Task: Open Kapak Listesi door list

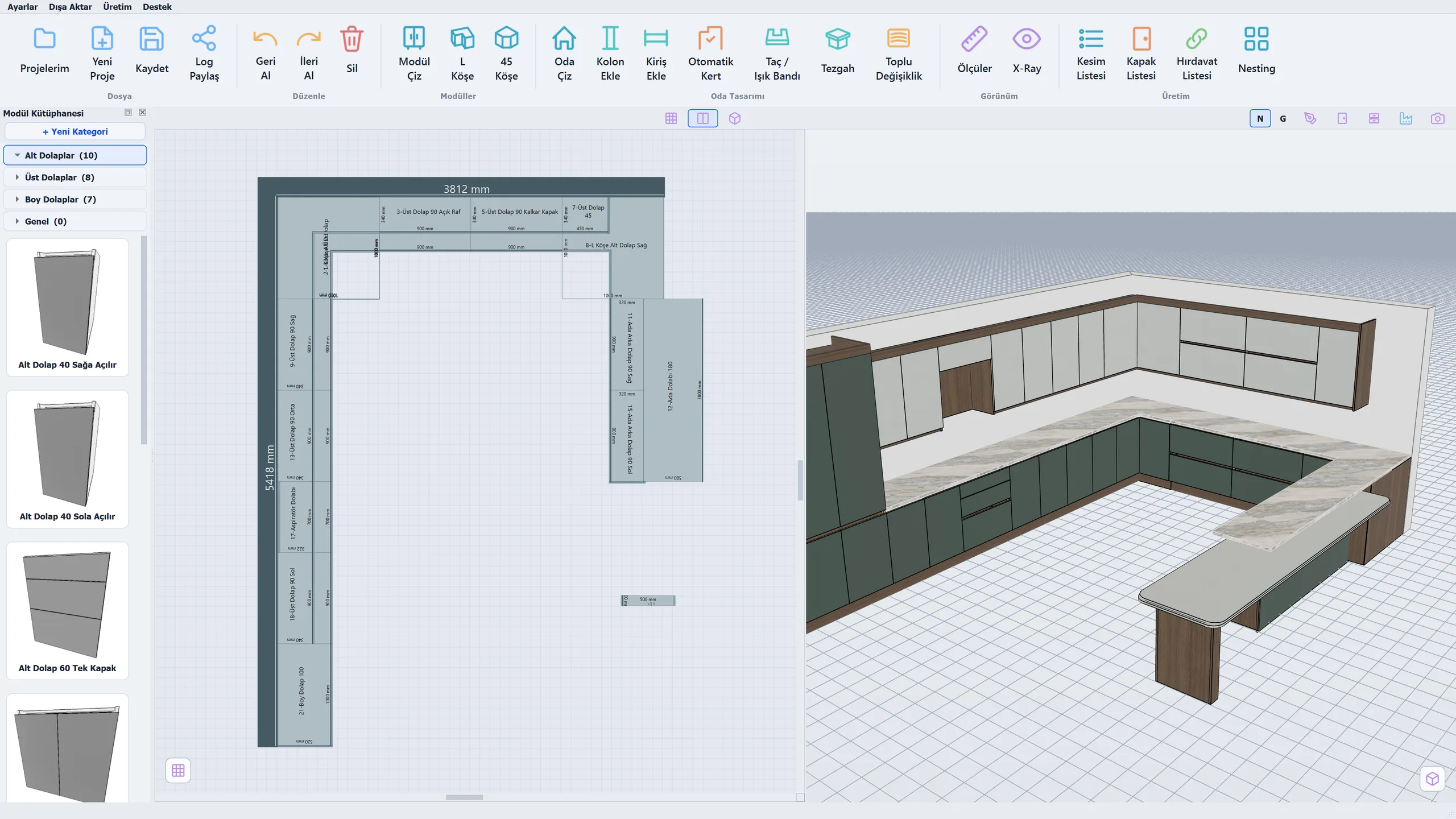Action: point(1141,53)
